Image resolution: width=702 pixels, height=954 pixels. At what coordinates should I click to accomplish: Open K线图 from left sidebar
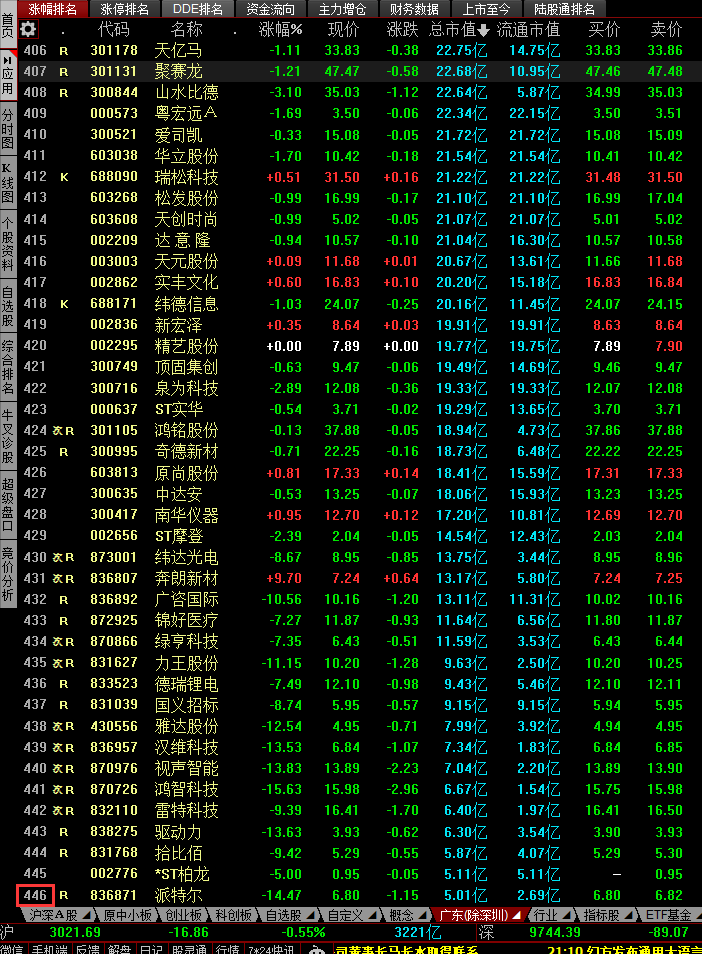8,183
